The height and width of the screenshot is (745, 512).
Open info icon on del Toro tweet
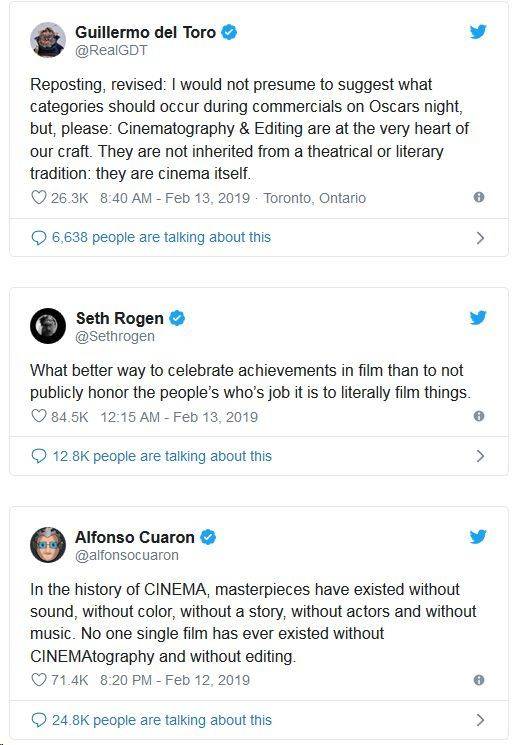pos(479,197)
